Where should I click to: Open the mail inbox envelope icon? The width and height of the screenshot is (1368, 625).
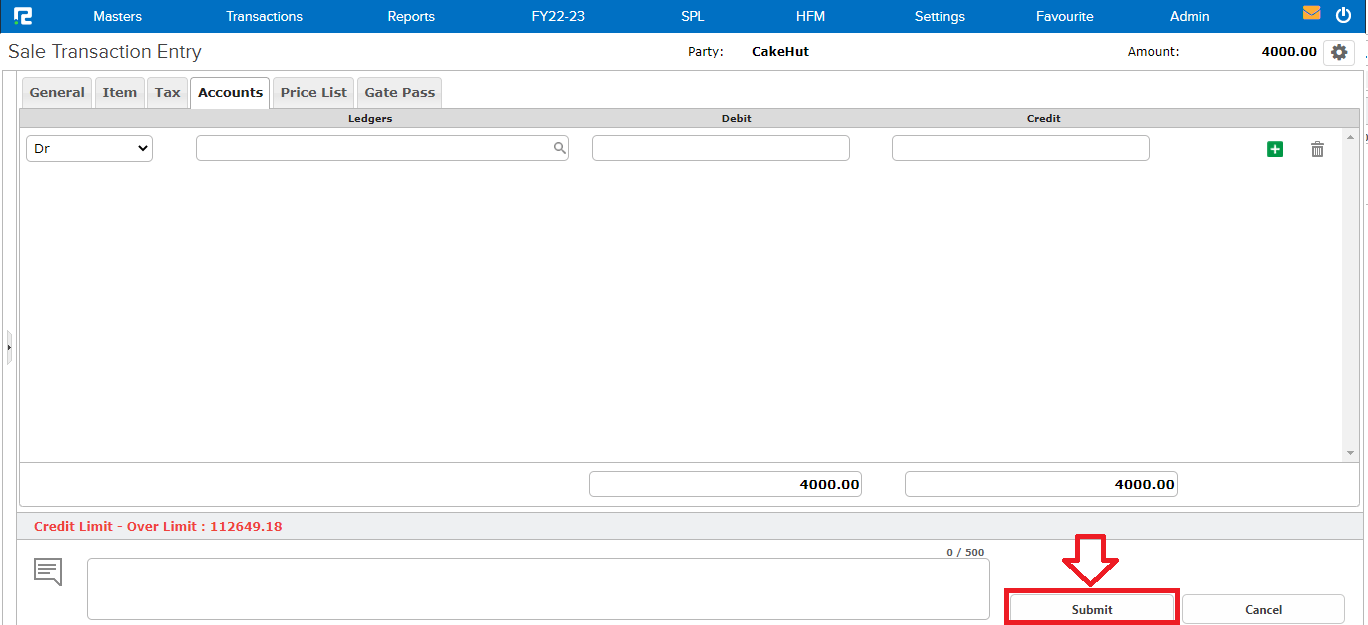pyautogui.click(x=1312, y=14)
